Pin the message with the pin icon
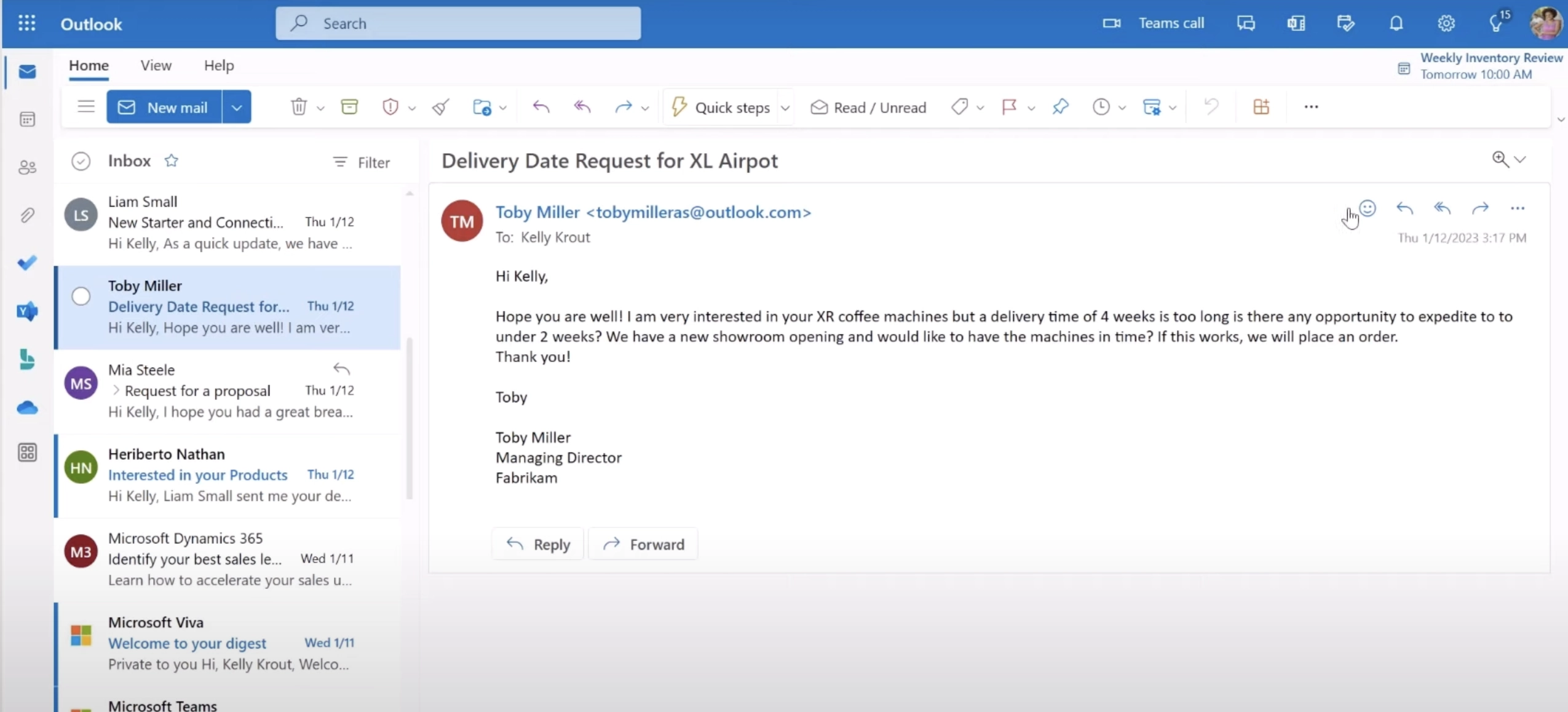Image resolution: width=1568 pixels, height=712 pixels. (1060, 107)
